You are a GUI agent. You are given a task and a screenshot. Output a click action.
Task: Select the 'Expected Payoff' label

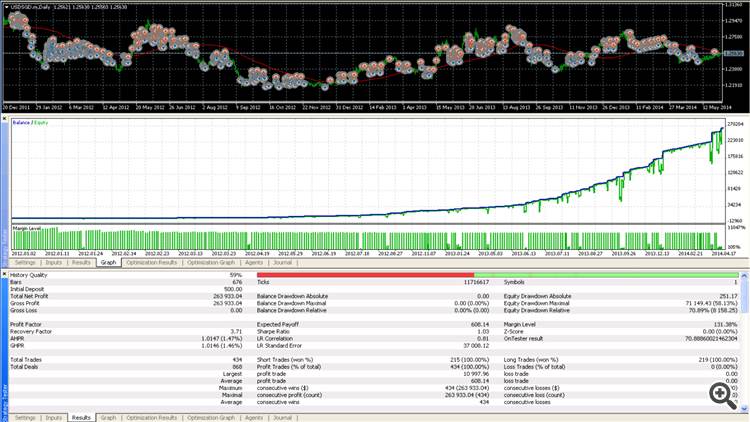pyautogui.click(x=278, y=324)
